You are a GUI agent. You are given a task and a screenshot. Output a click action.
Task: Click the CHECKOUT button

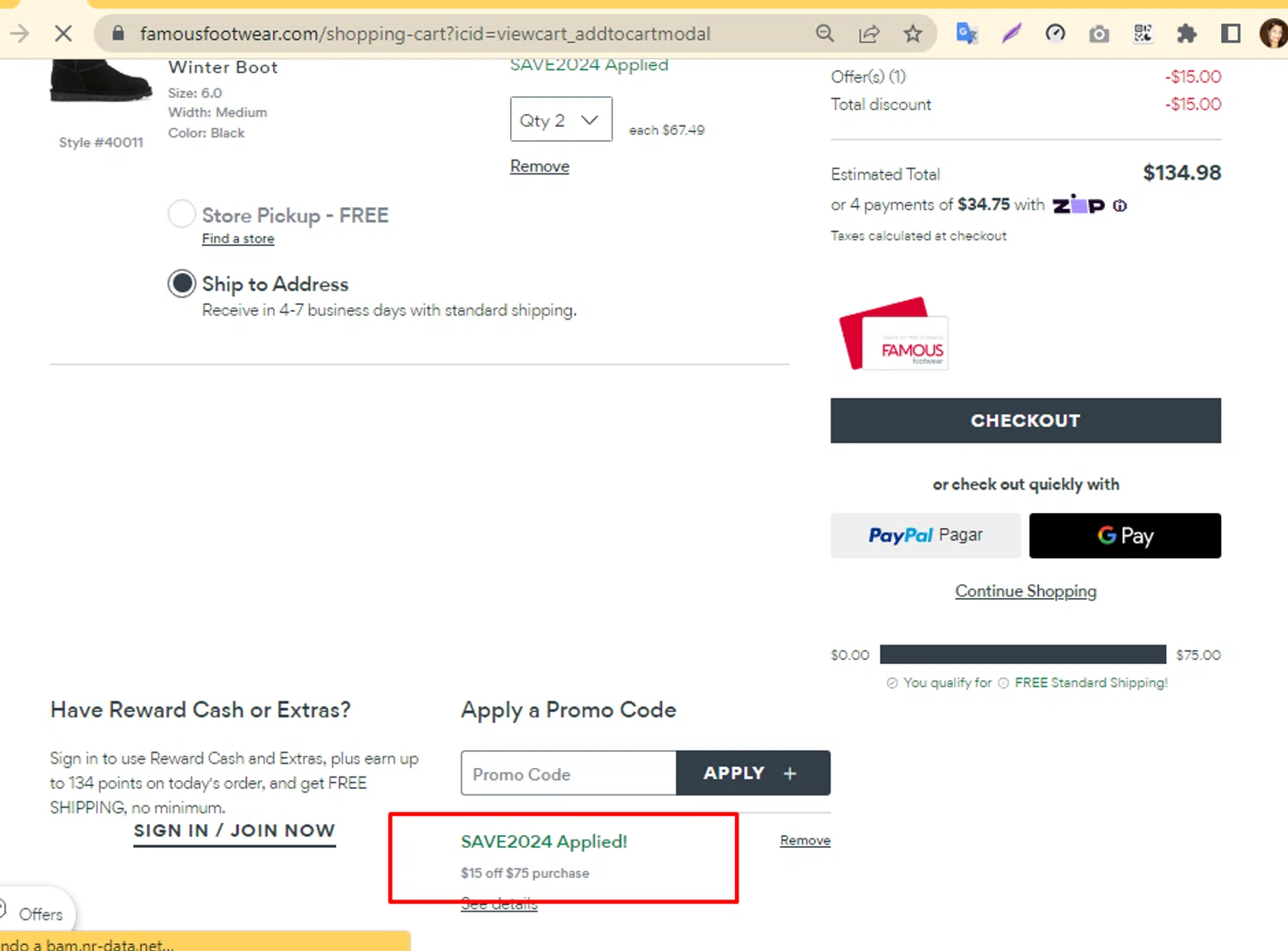coord(1025,420)
